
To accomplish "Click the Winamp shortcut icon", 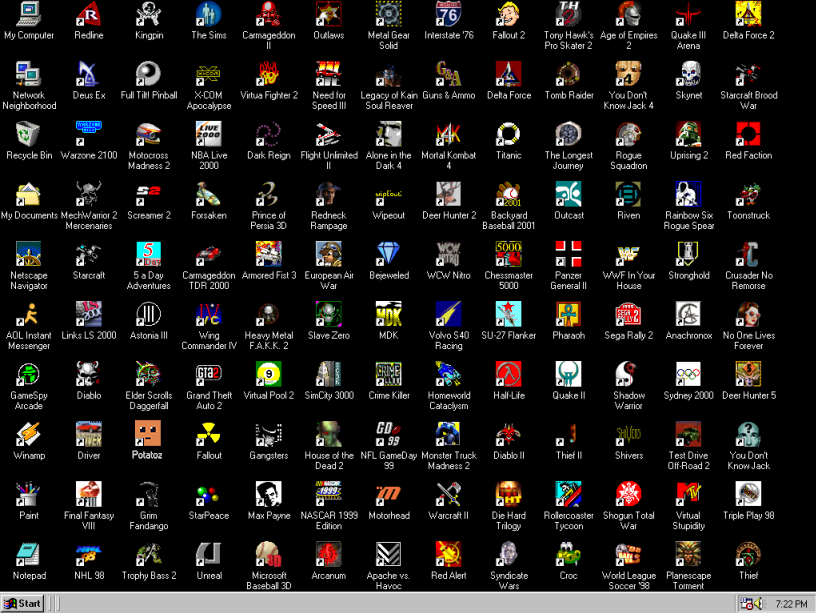I will click(x=29, y=435).
